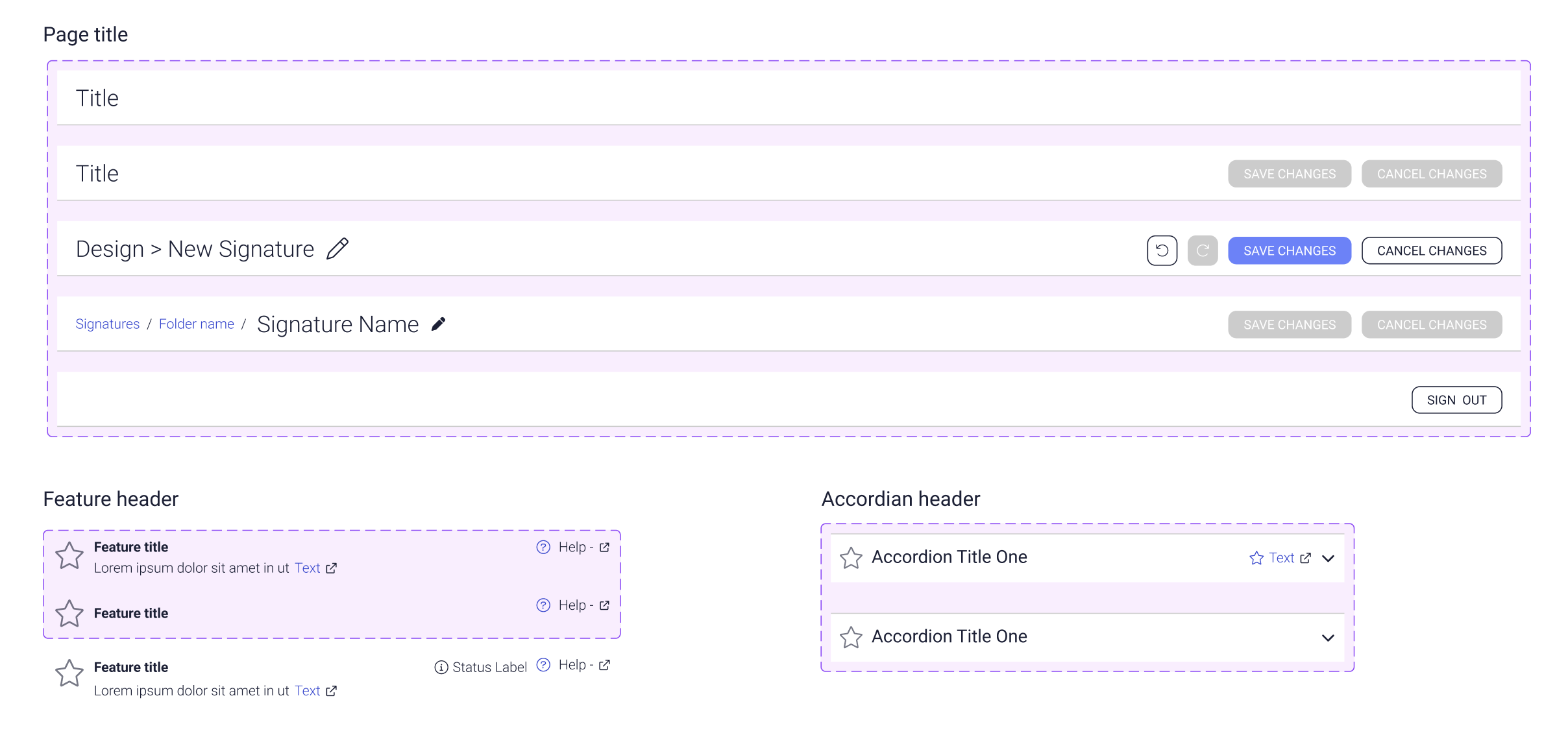This screenshot has width=1568, height=746.
Task: Open the Folder name breadcrumb link
Action: pyautogui.click(x=197, y=324)
